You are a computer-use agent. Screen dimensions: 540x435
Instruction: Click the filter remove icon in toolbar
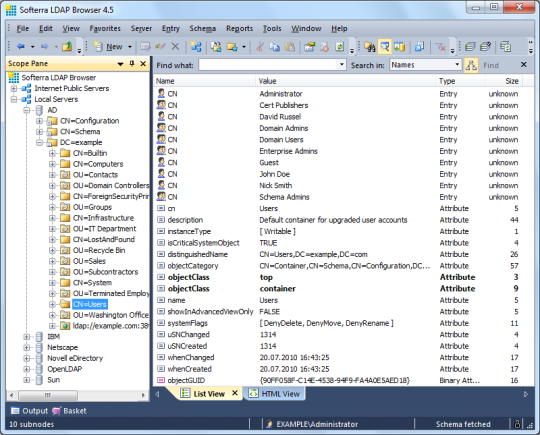(440, 46)
